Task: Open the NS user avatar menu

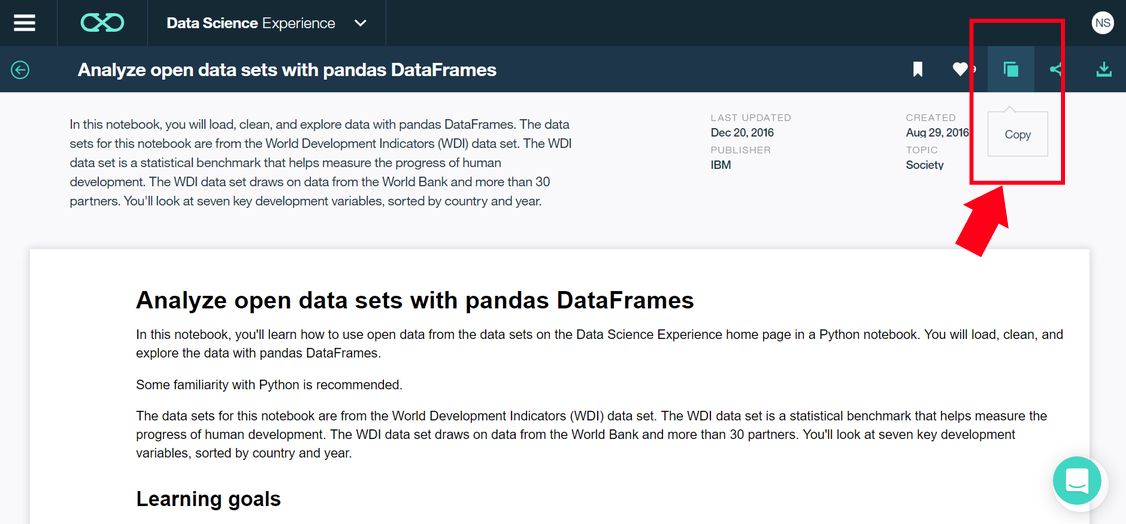Action: (x=1102, y=23)
